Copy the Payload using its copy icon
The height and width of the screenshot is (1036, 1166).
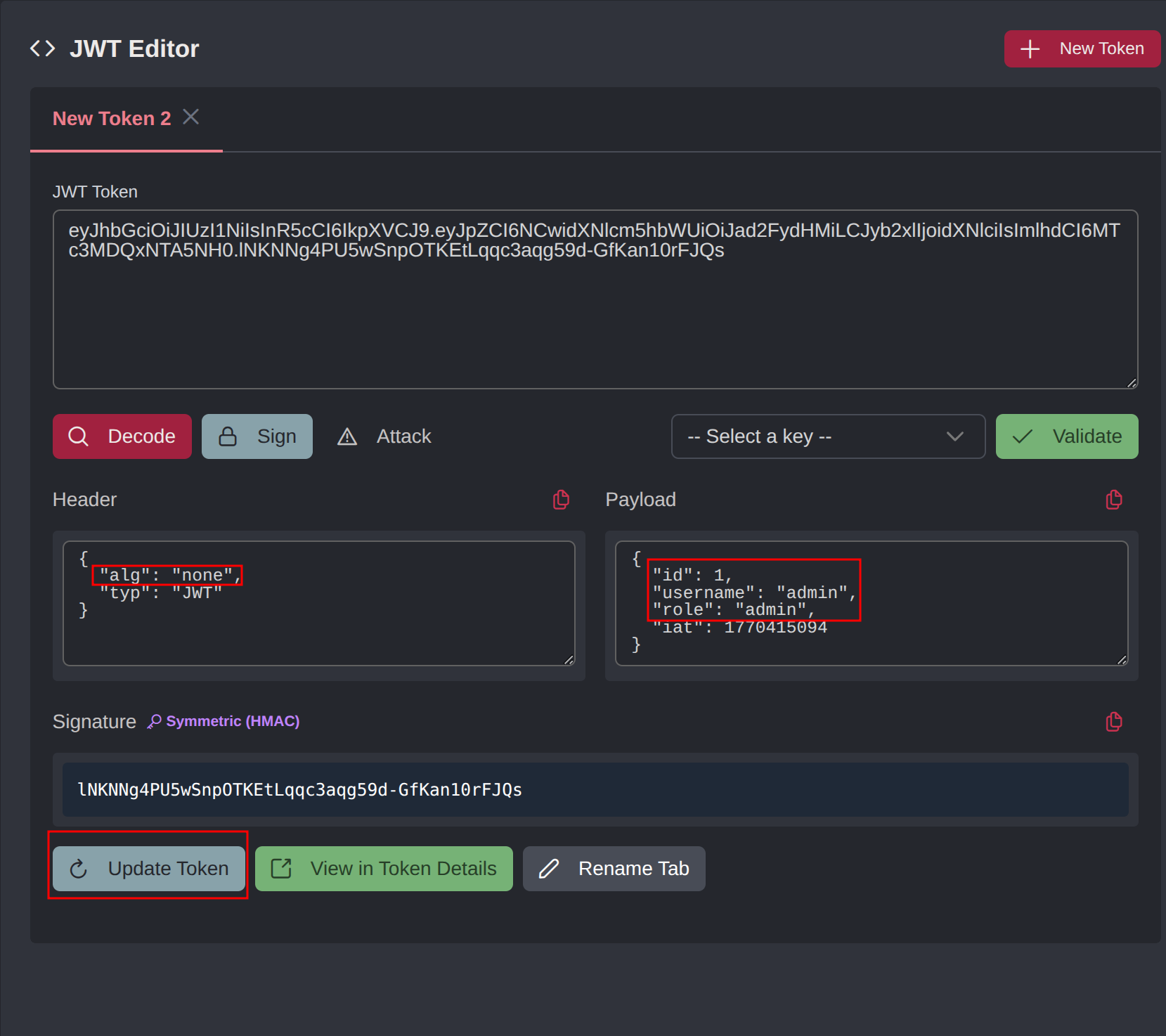click(x=1114, y=500)
